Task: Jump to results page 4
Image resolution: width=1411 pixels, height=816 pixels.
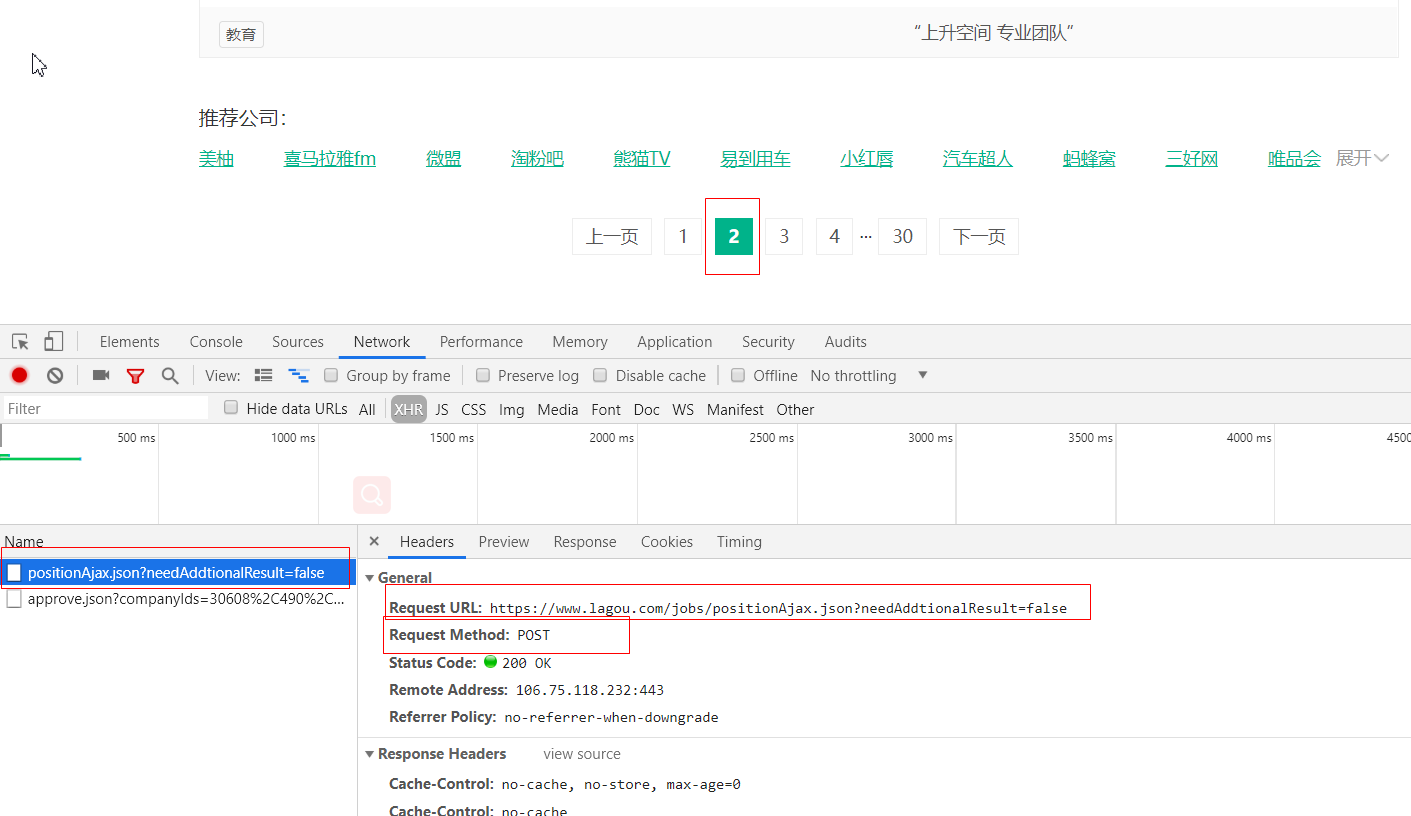Action: tap(835, 237)
